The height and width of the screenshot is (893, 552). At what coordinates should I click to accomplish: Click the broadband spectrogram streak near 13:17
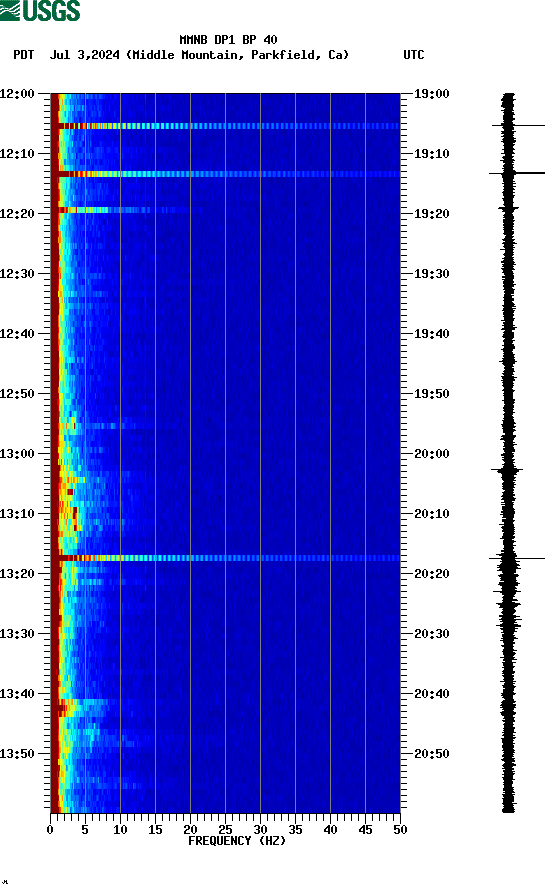226,558
